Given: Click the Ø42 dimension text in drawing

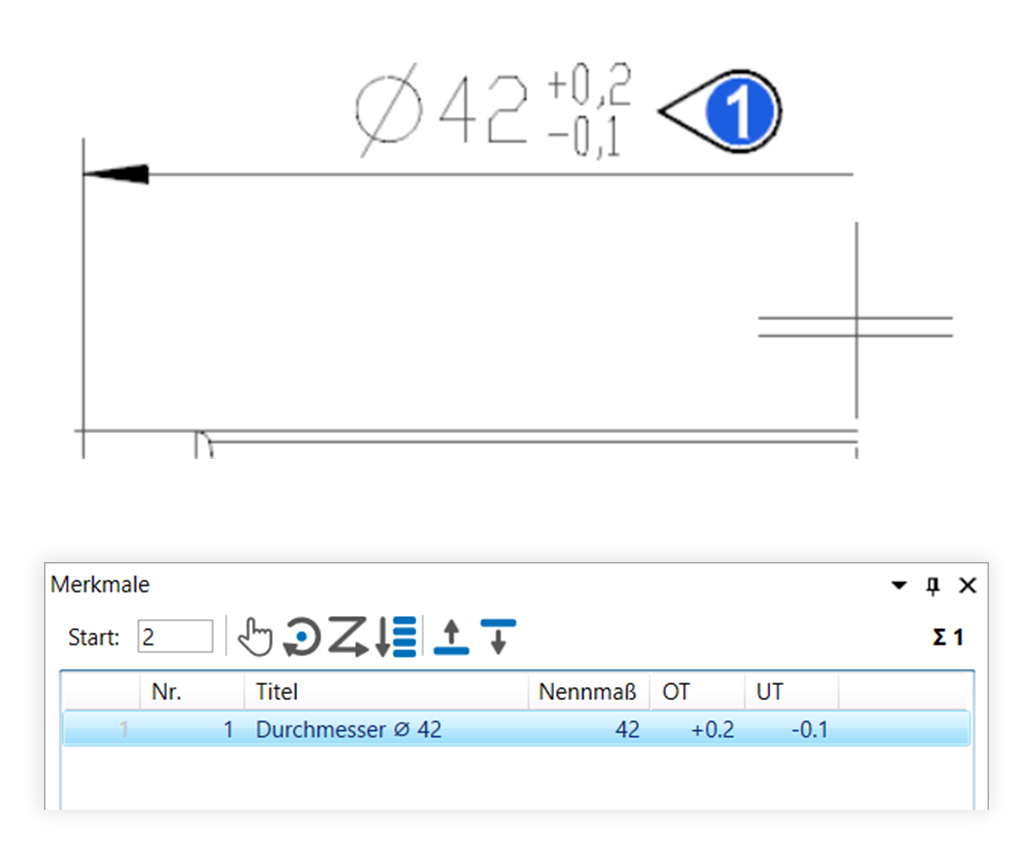Looking at the screenshot, I should (442, 110).
